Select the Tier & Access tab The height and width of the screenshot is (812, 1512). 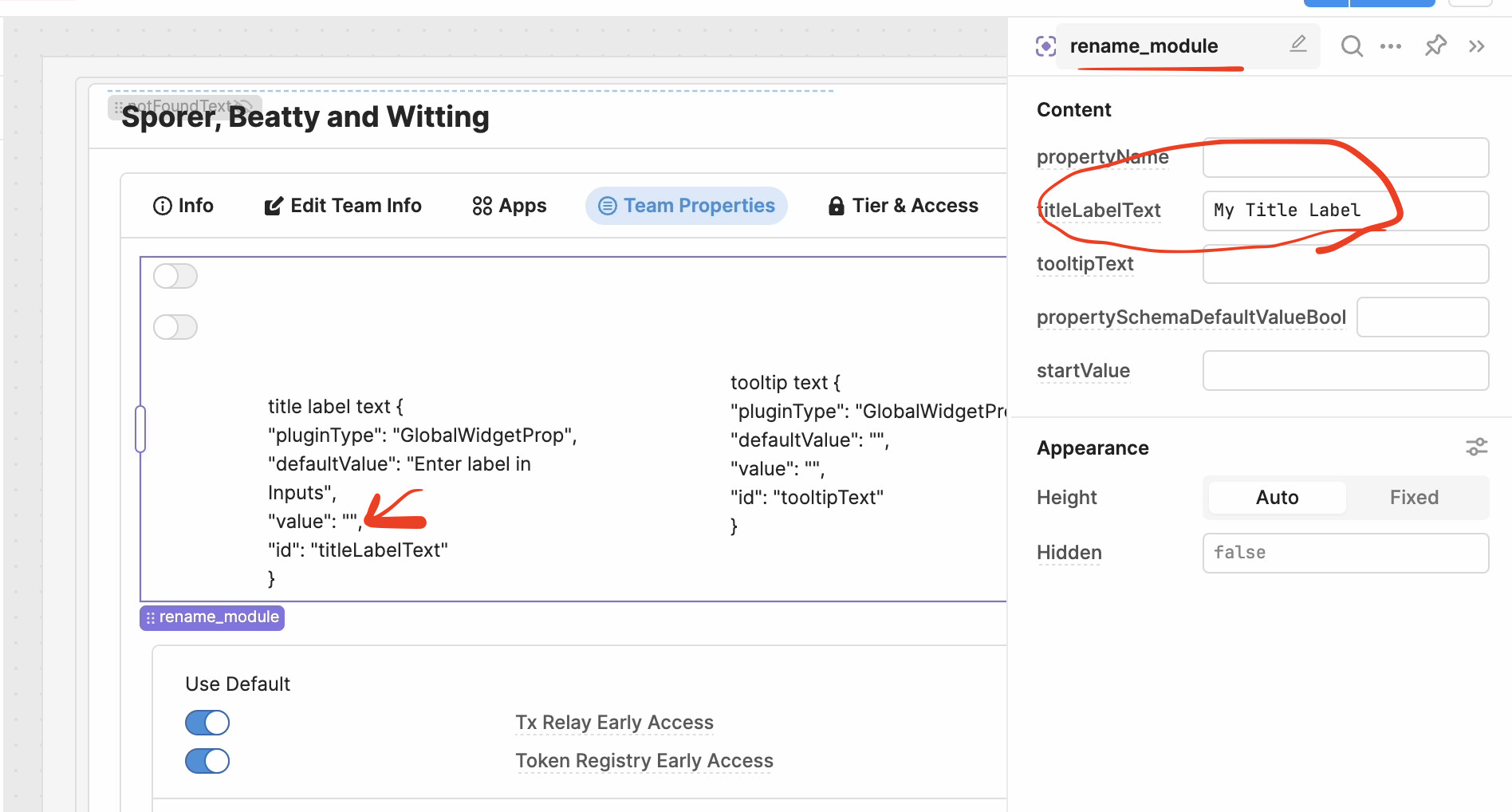(x=903, y=206)
